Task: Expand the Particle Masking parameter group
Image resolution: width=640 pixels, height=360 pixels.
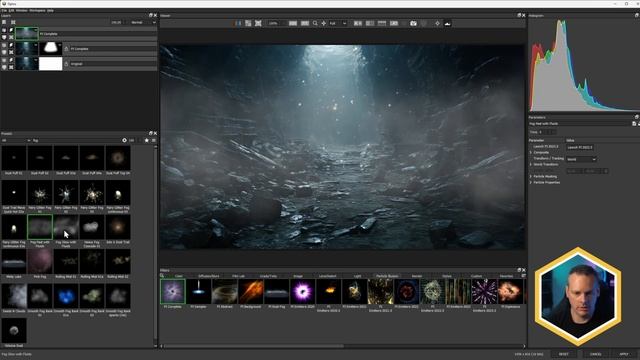Action: pos(531,176)
